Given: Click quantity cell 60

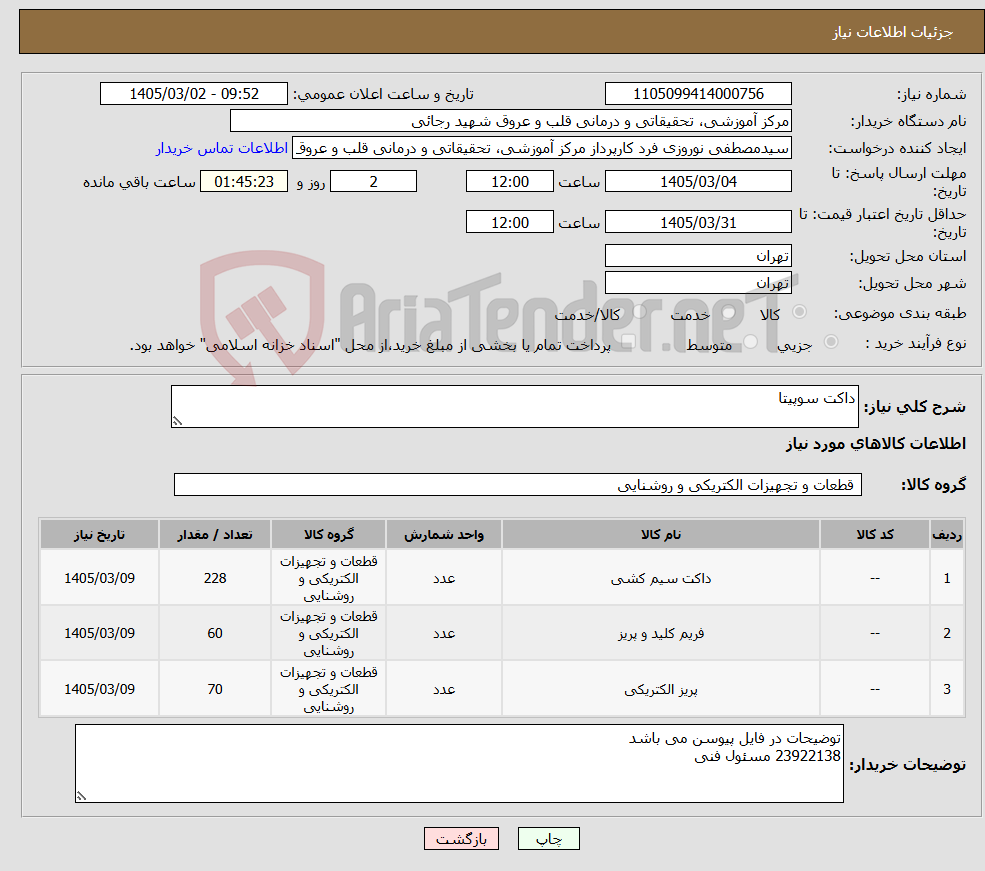Looking at the screenshot, I should coord(215,633).
